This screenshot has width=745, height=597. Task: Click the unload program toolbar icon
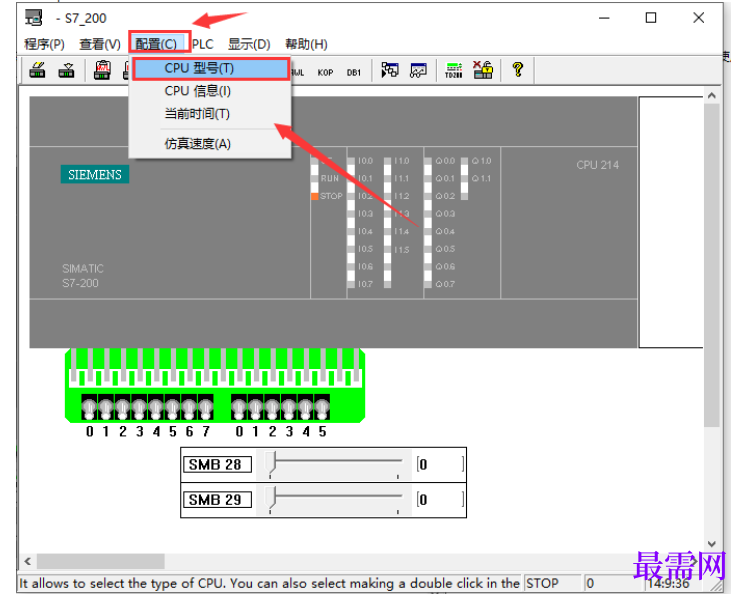pyautogui.click(x=67, y=70)
